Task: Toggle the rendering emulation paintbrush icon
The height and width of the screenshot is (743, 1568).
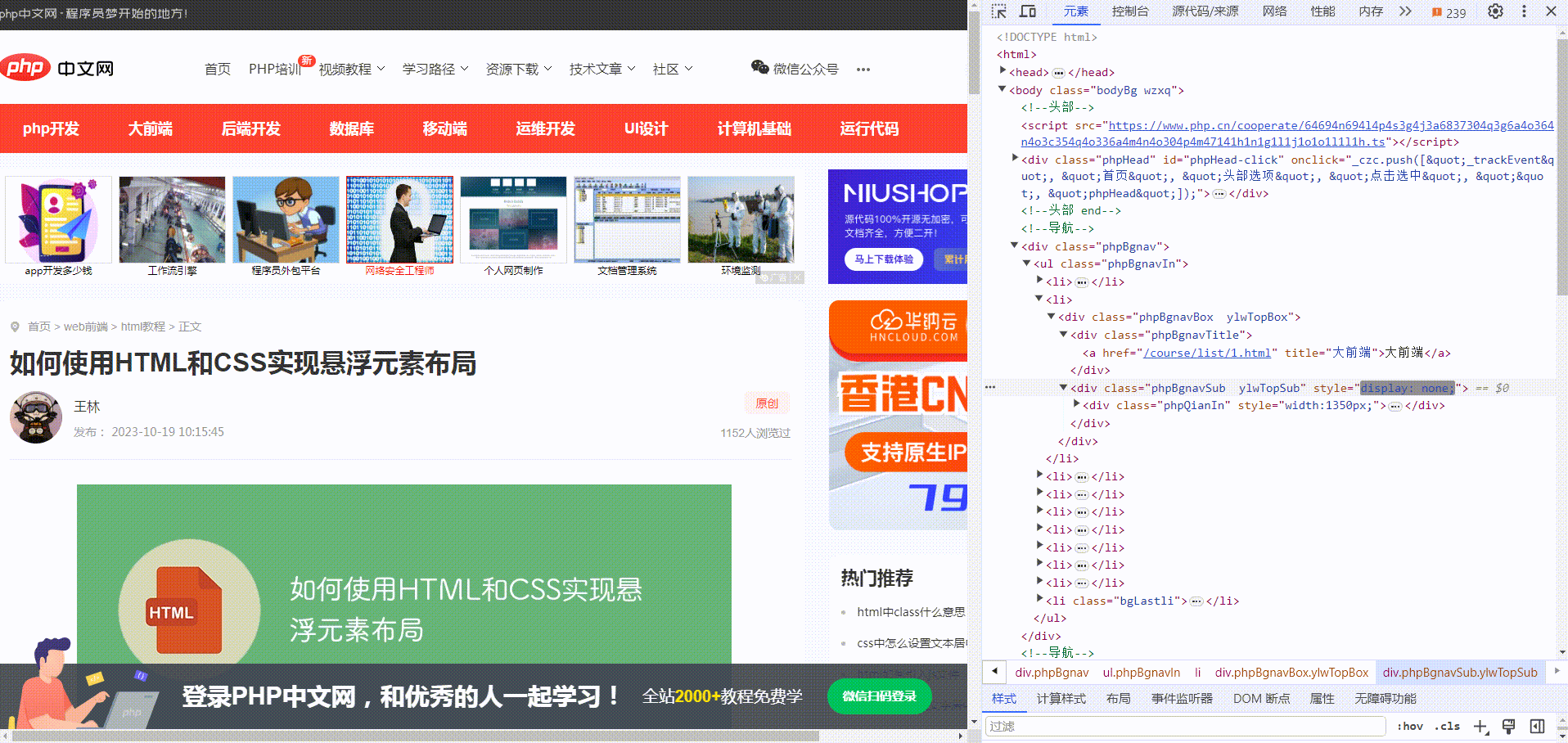Action: [x=1509, y=726]
